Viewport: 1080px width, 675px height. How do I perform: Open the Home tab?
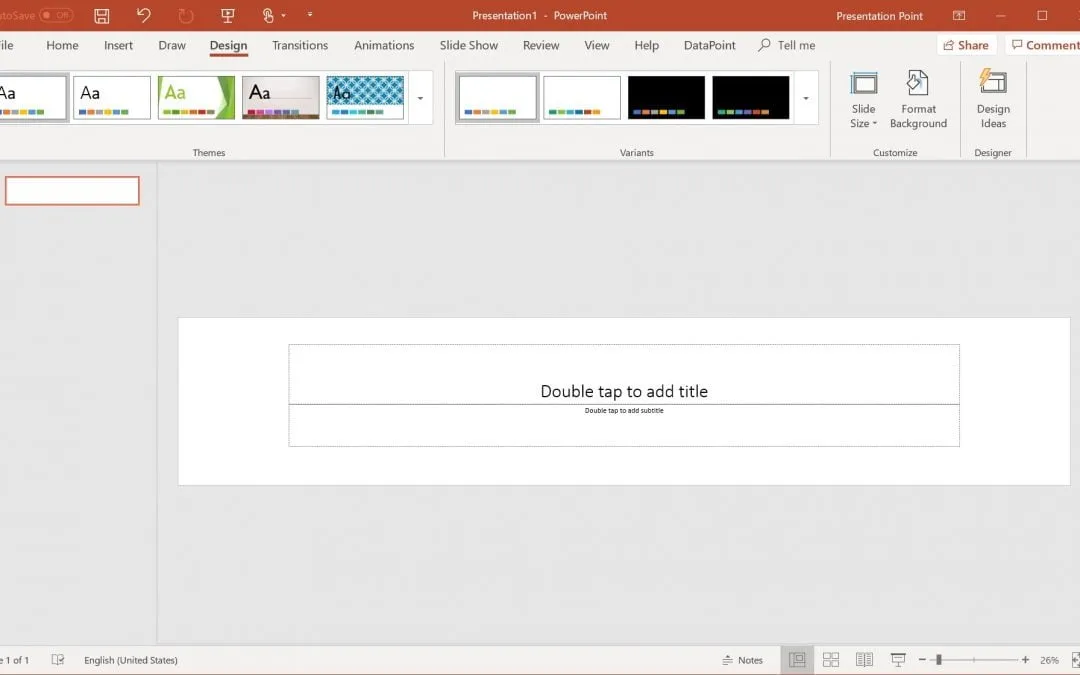click(62, 45)
